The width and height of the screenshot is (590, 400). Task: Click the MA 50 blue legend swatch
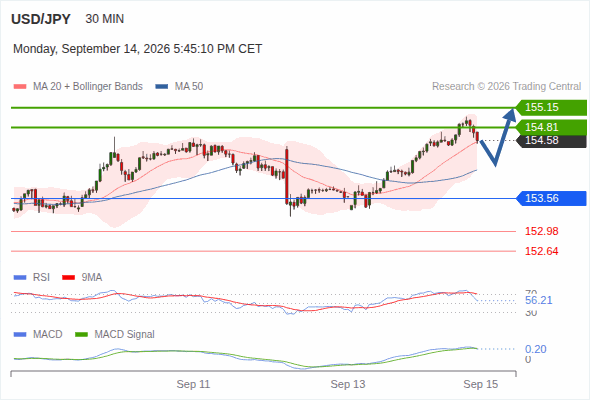coord(162,87)
